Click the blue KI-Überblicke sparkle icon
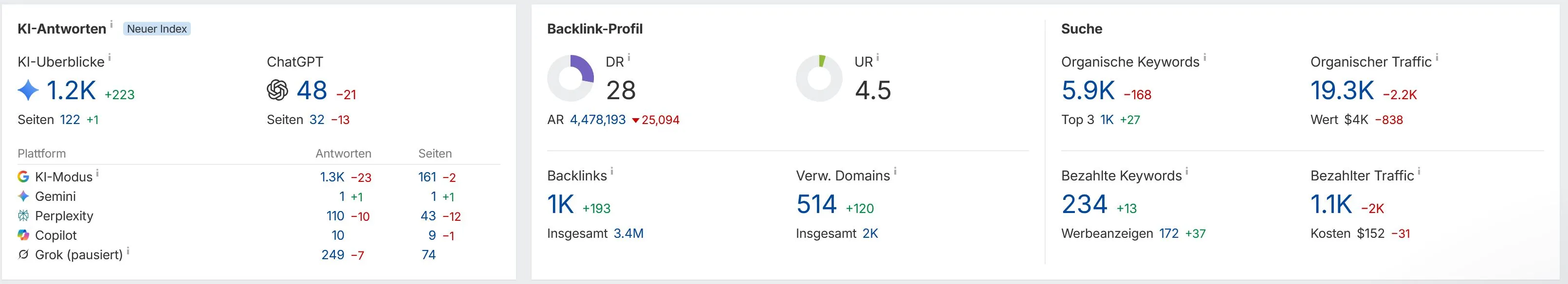The height and width of the screenshot is (284, 1568). (x=28, y=90)
